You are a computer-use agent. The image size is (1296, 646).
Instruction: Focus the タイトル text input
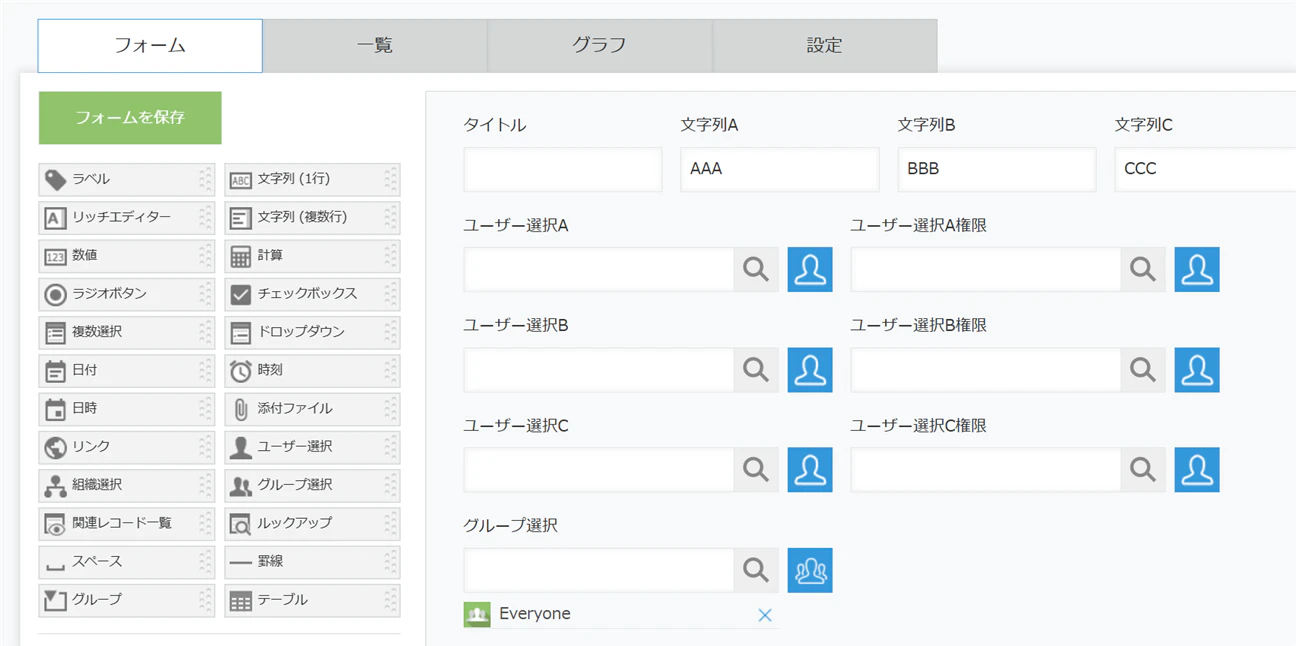click(x=563, y=170)
